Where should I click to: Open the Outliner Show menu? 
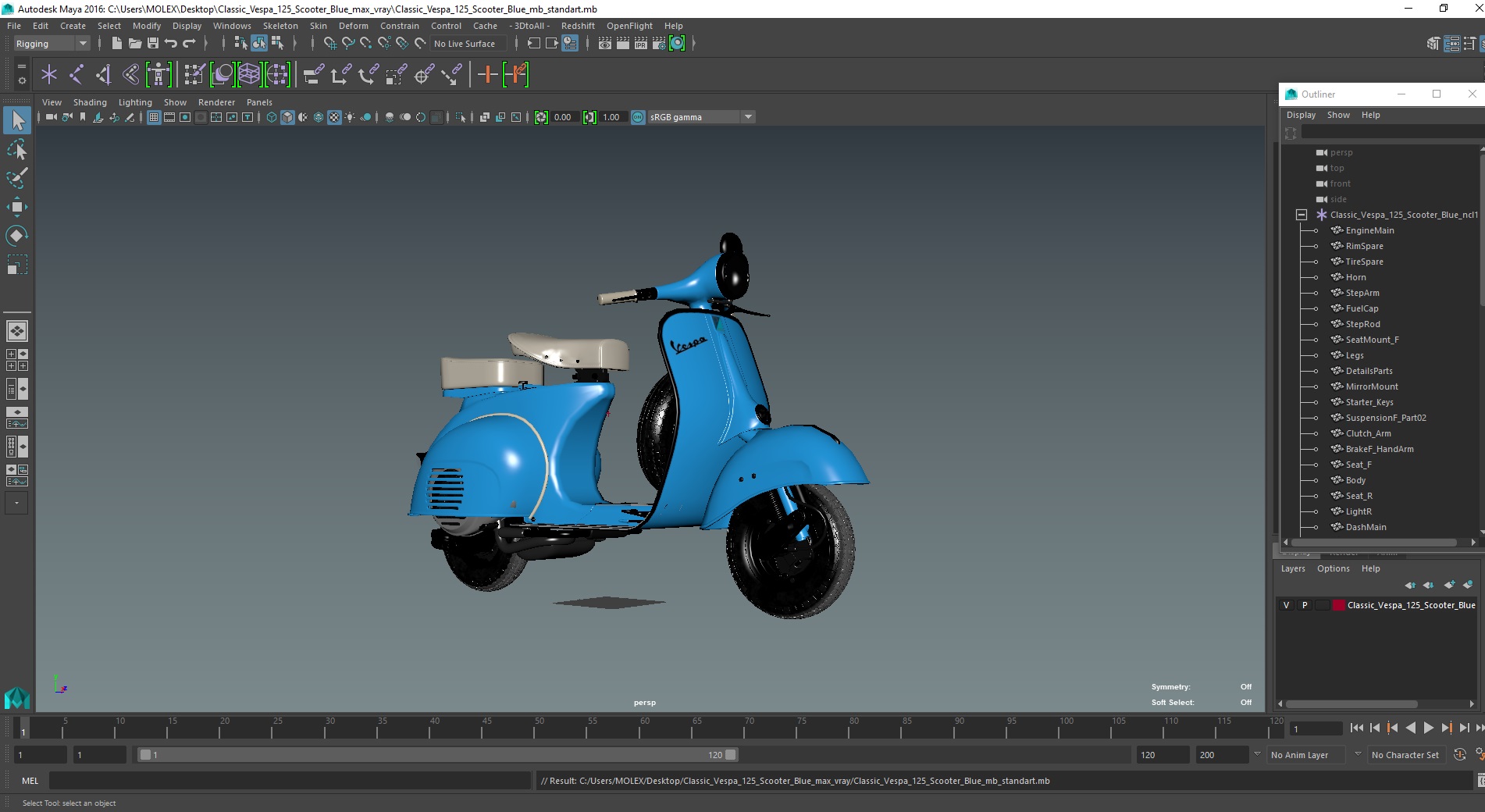[x=1338, y=115]
